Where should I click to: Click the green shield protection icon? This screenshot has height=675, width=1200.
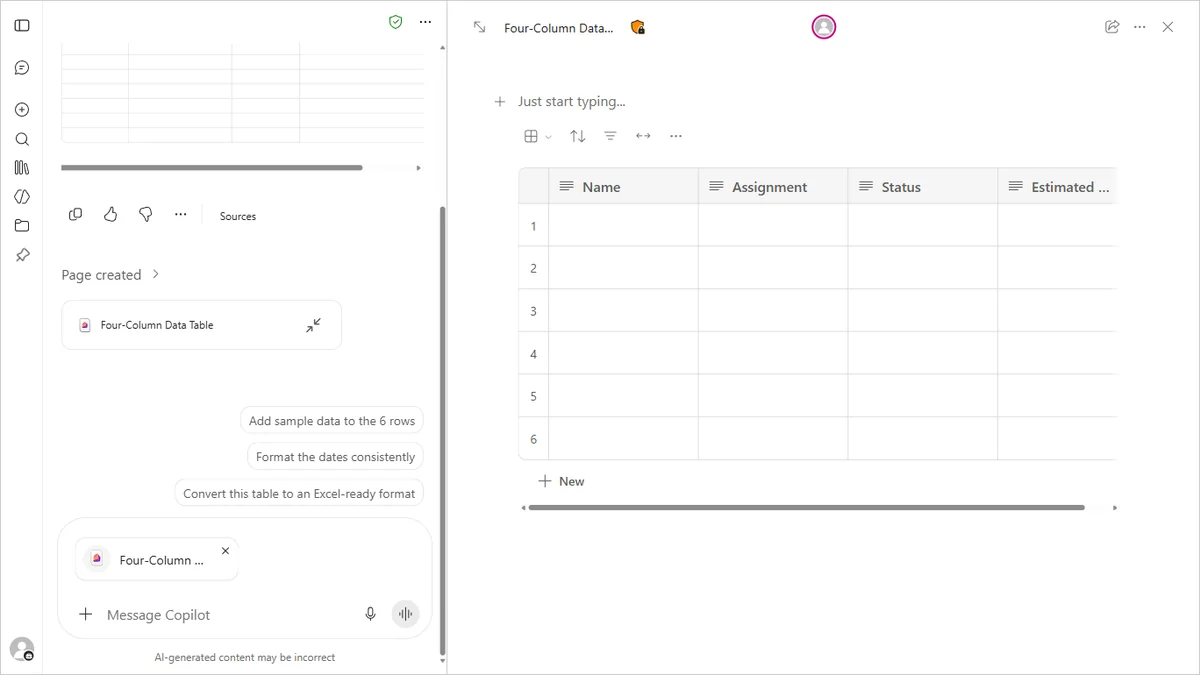pyautogui.click(x=396, y=21)
